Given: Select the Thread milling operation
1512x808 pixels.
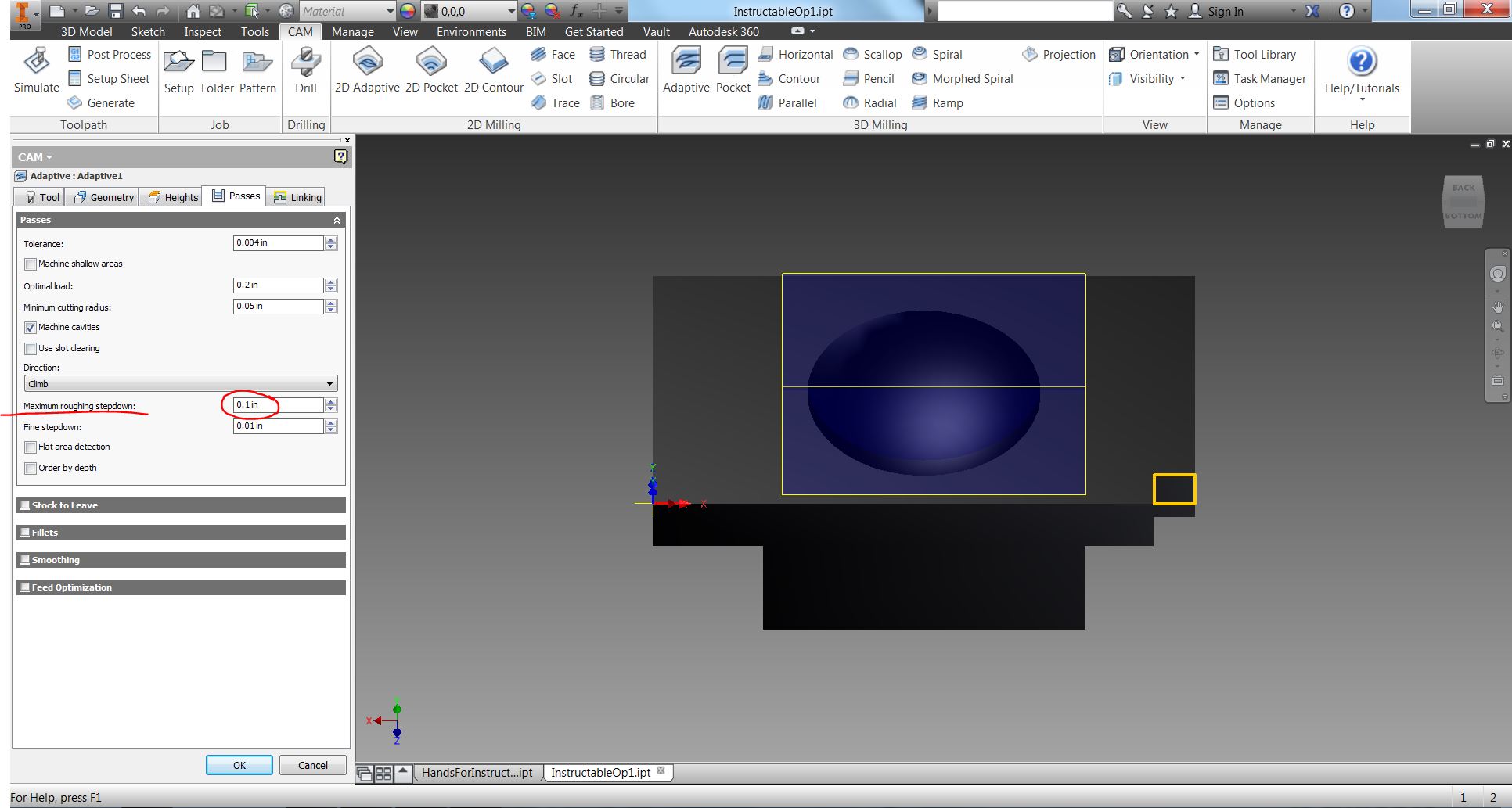Looking at the screenshot, I should click(617, 54).
